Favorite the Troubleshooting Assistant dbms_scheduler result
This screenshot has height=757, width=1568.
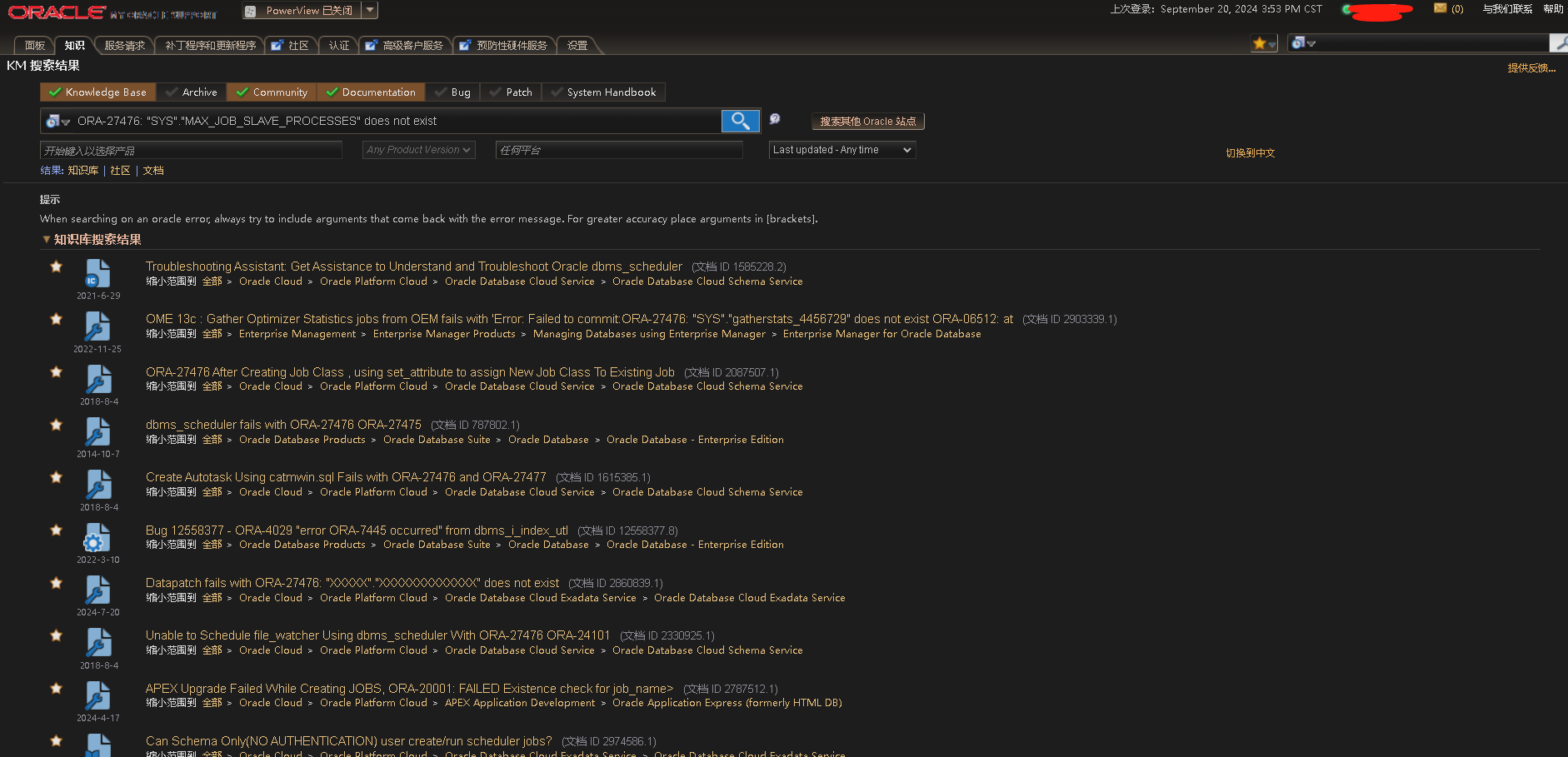[x=56, y=266]
